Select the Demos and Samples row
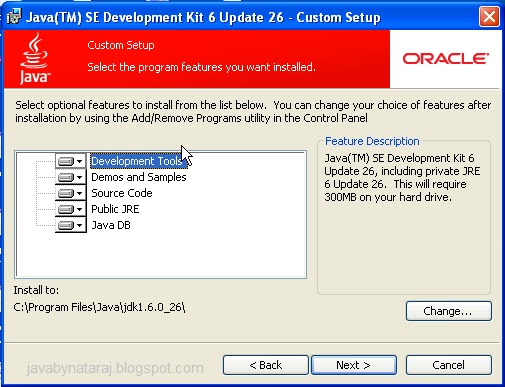The image size is (505, 387). point(139,177)
